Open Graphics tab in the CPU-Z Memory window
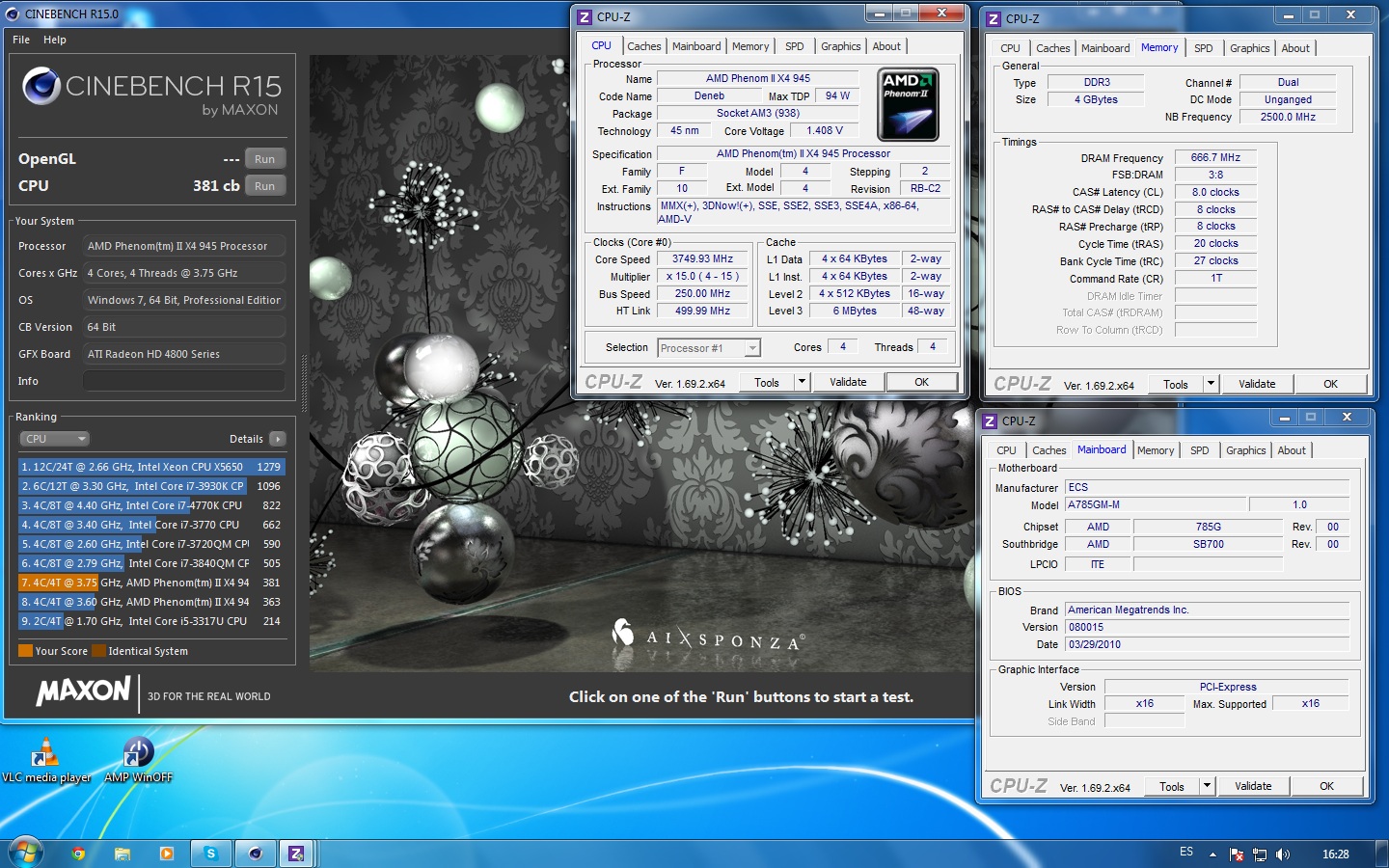This screenshot has width=1389, height=868. tap(1250, 48)
